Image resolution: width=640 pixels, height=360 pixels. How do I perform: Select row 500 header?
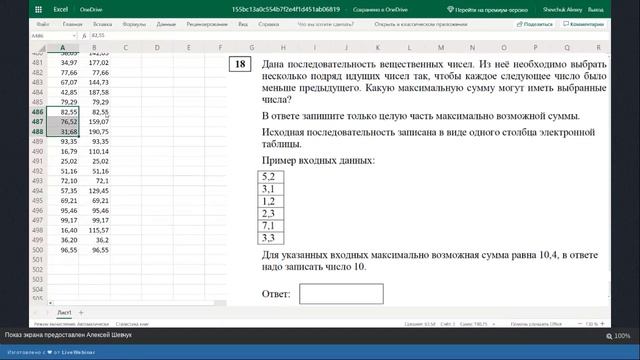pyautogui.click(x=38, y=250)
